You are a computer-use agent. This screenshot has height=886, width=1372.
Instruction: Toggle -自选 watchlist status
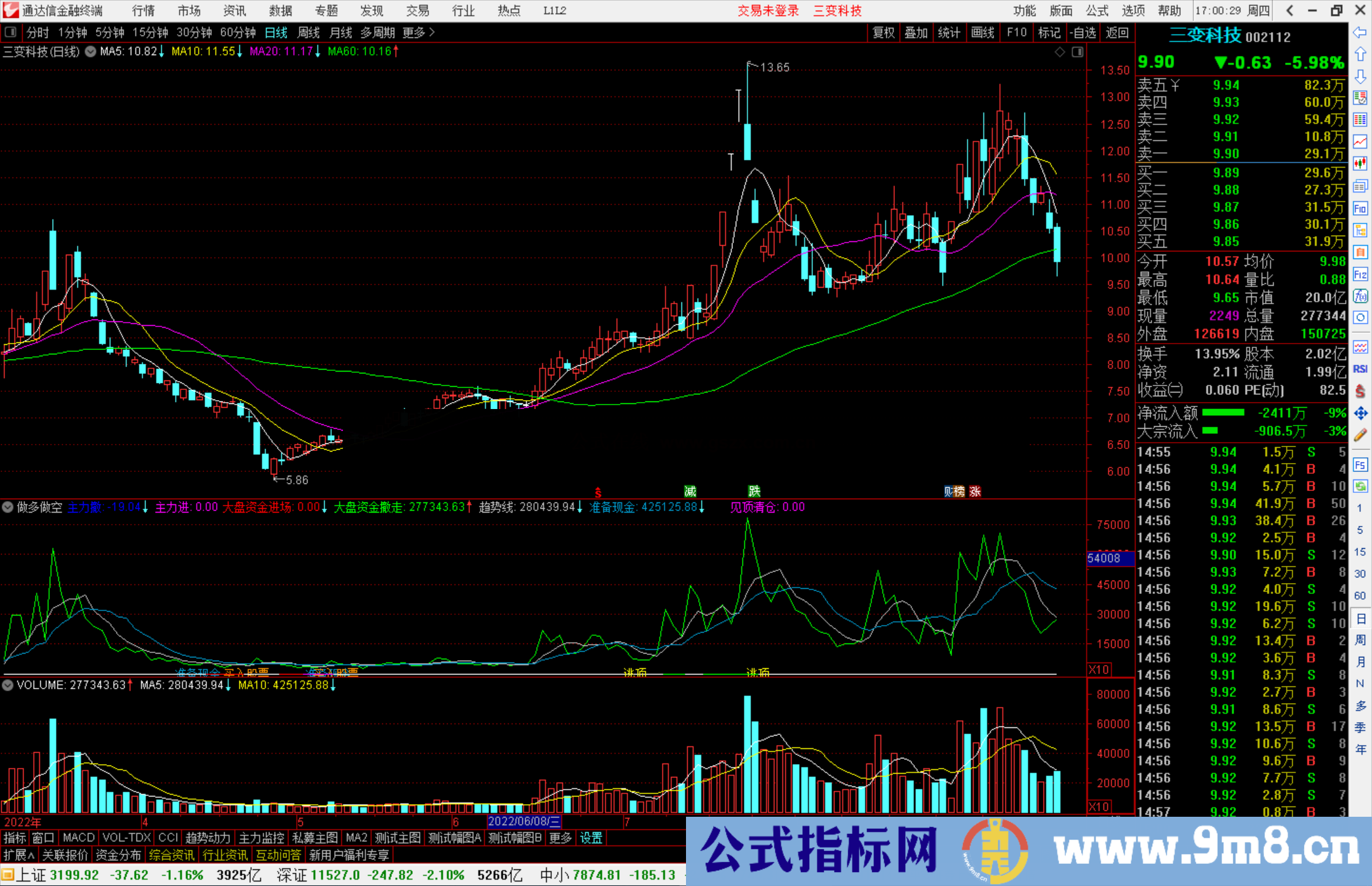tap(1084, 32)
